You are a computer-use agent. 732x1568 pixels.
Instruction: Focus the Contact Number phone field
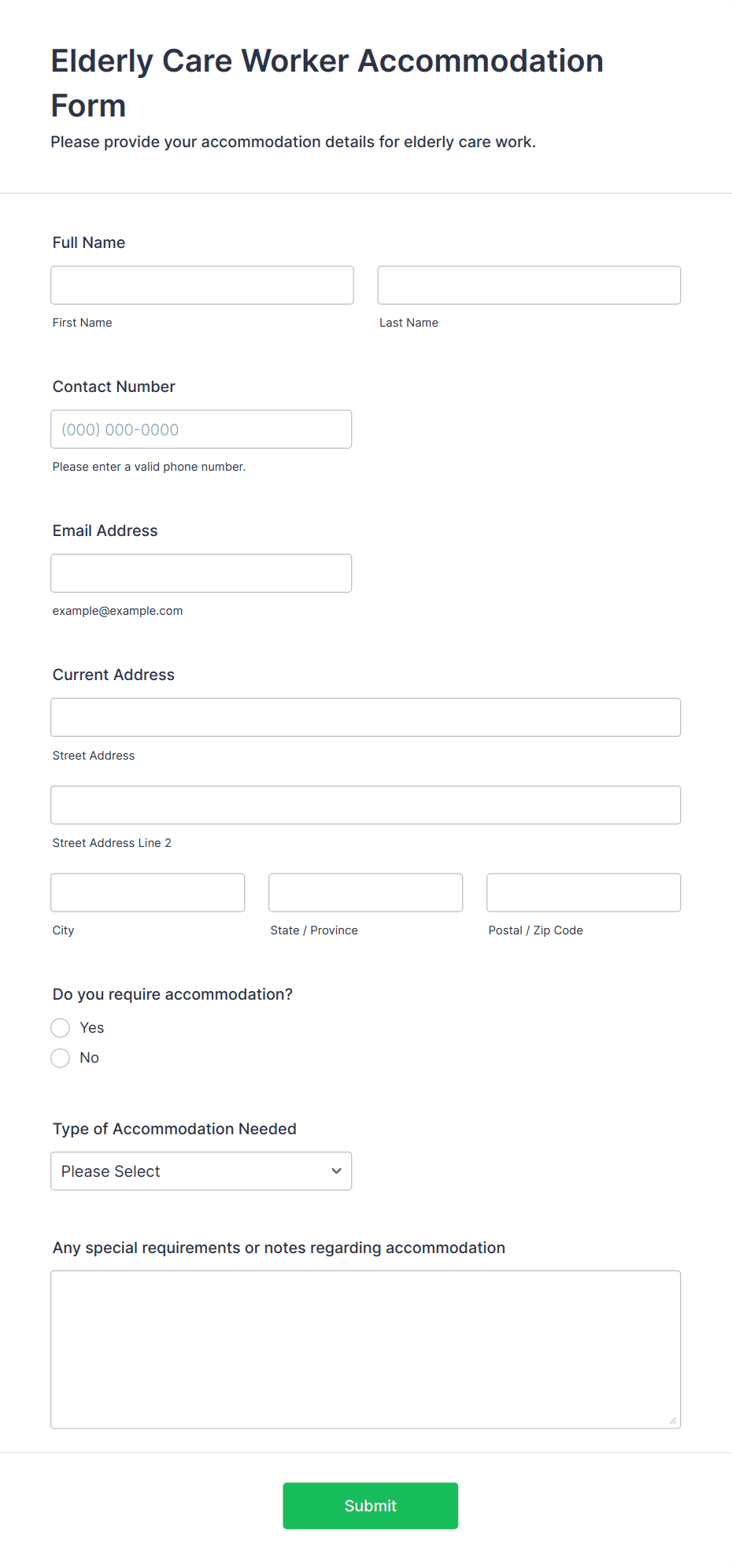[x=201, y=429]
